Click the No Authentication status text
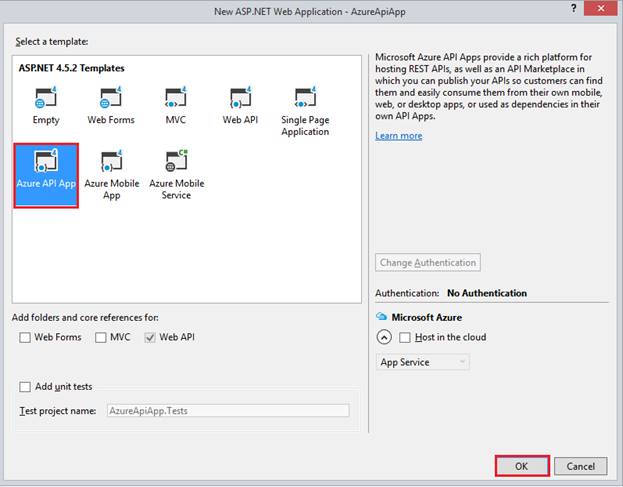The height and width of the screenshot is (487, 623). (487, 293)
